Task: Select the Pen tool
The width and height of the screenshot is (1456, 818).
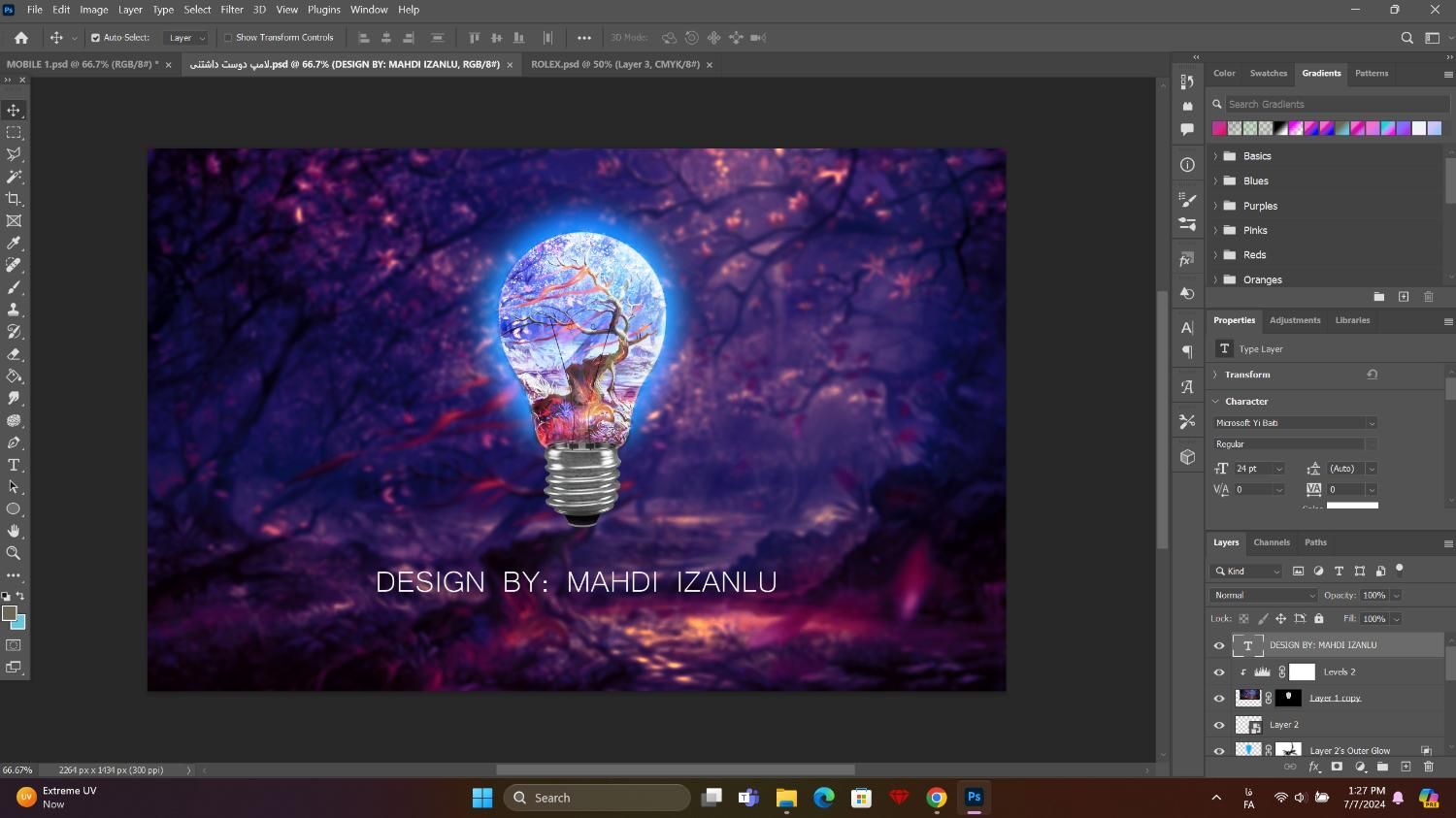Action: pyautogui.click(x=14, y=442)
